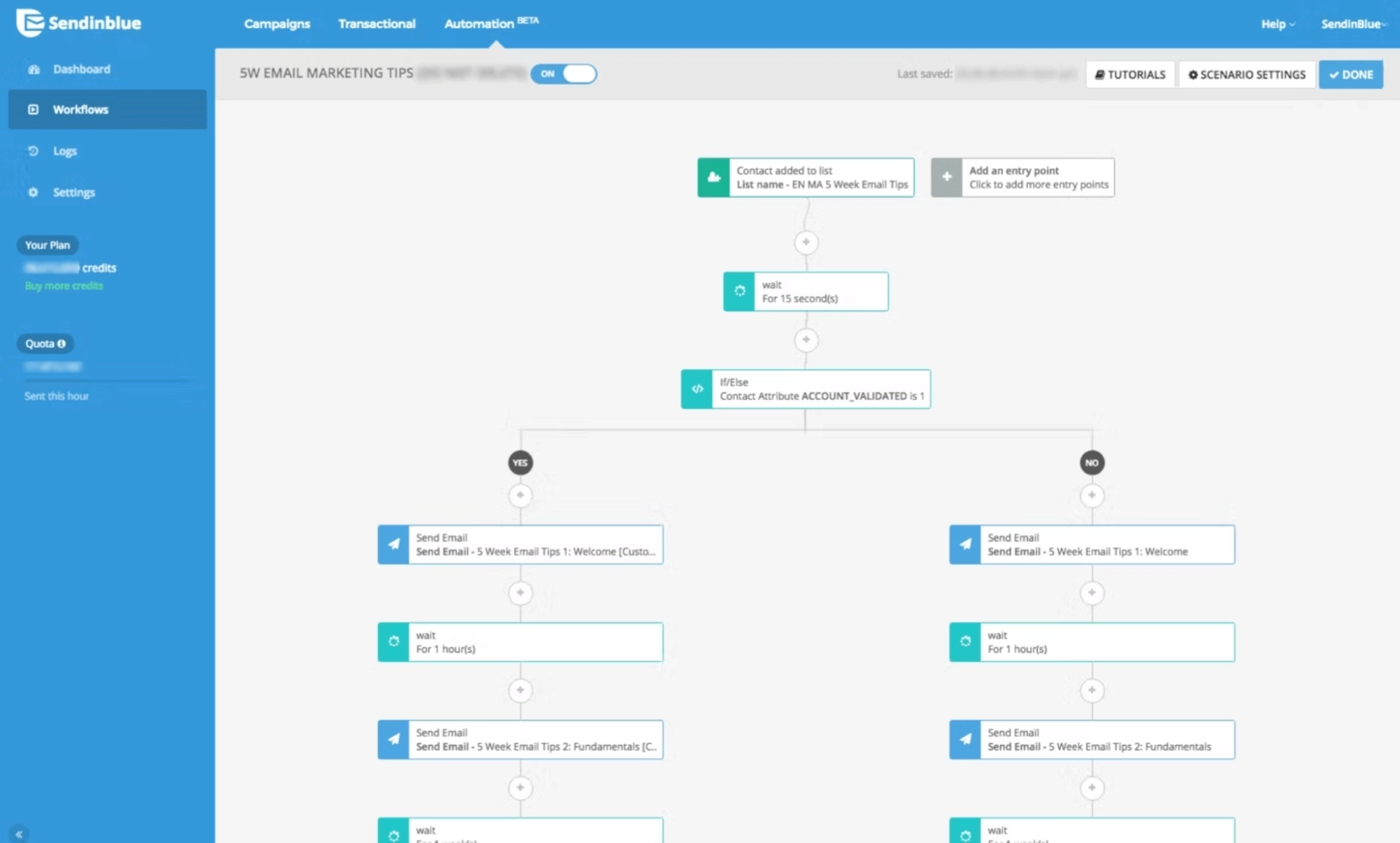Open the Dashboard from the sidebar

point(34,69)
